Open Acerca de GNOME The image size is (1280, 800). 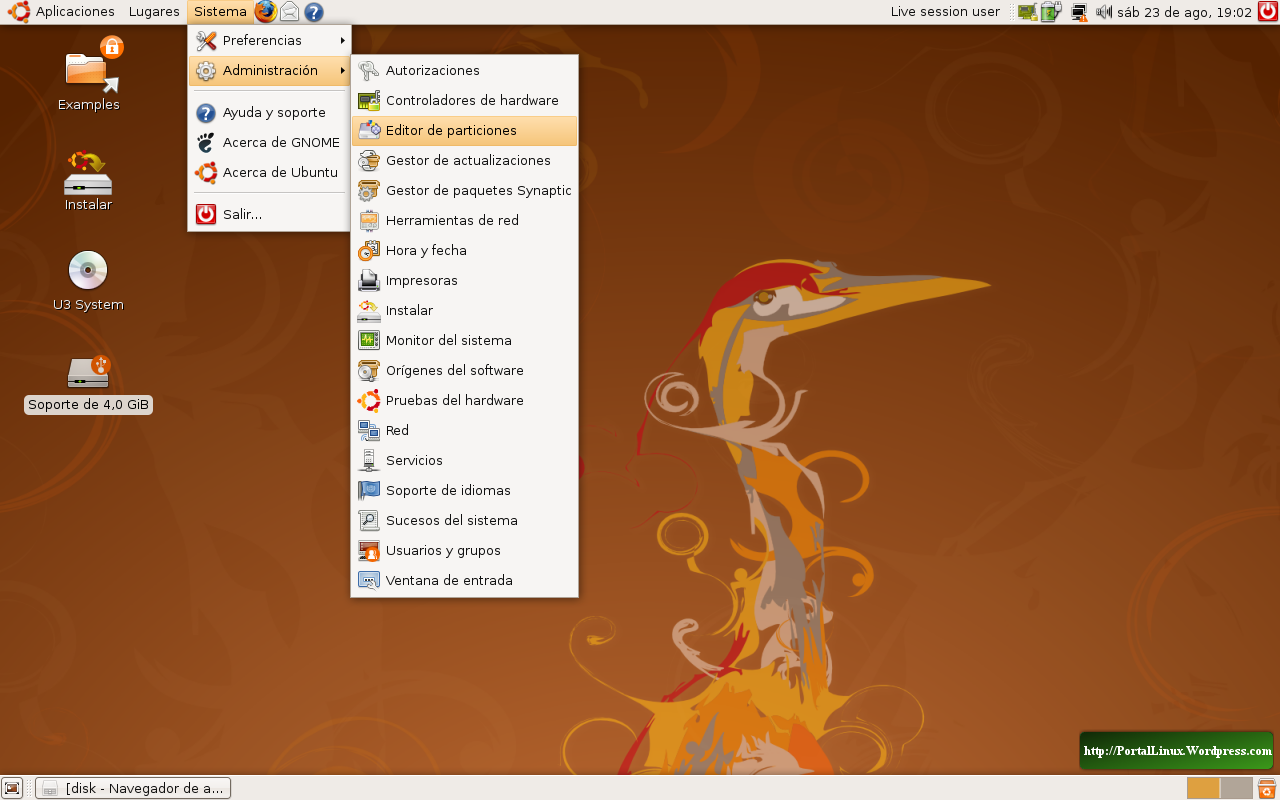point(270,143)
